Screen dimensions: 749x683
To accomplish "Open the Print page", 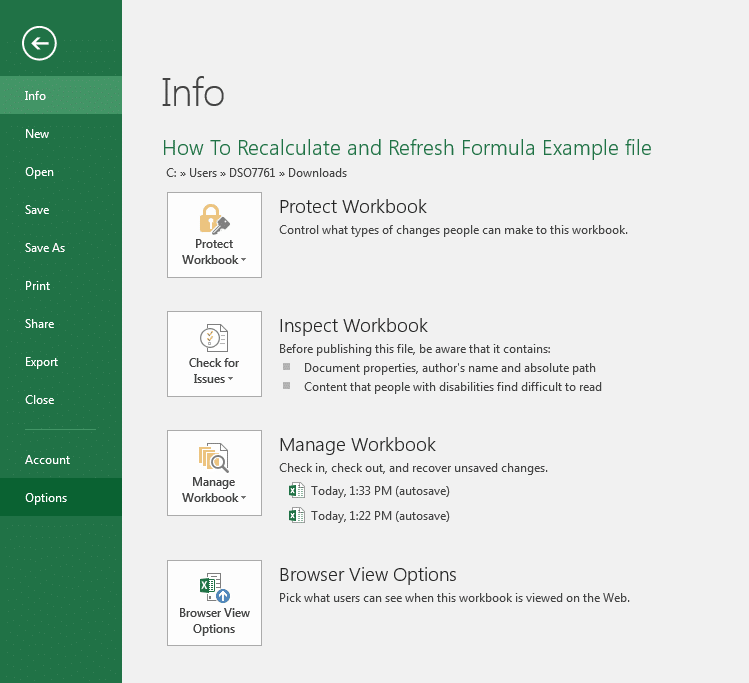I will (x=37, y=286).
